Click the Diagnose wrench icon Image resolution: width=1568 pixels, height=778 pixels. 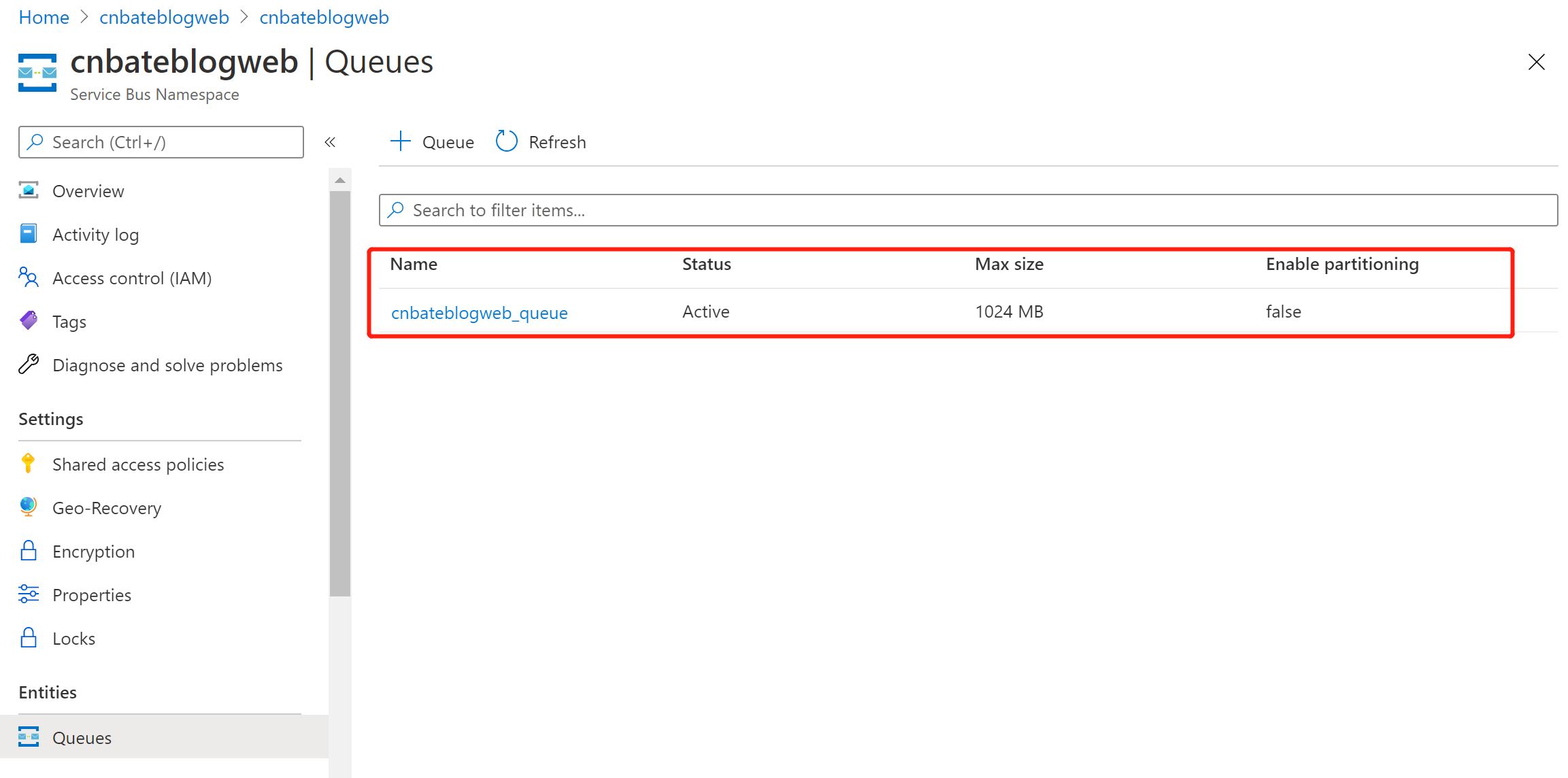click(29, 365)
